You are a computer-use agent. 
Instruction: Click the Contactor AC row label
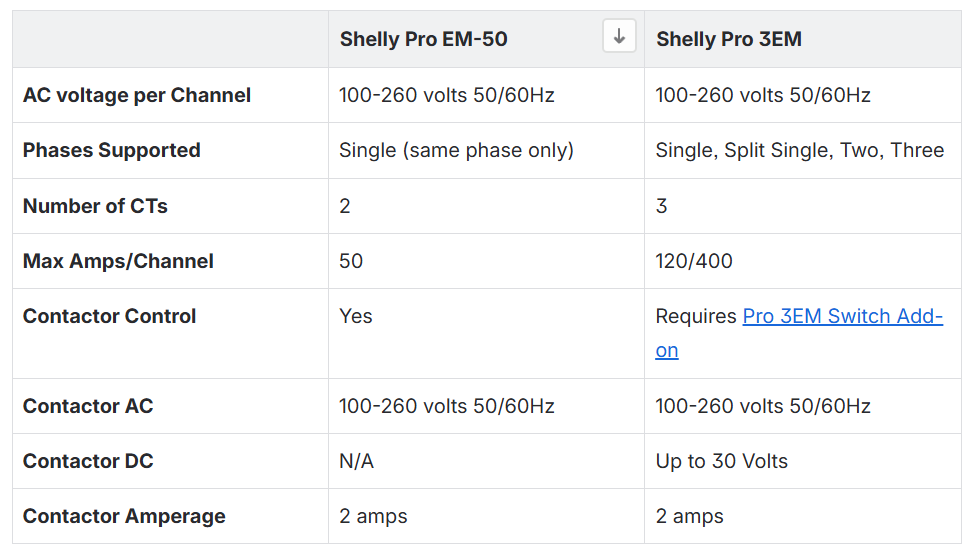click(x=88, y=407)
